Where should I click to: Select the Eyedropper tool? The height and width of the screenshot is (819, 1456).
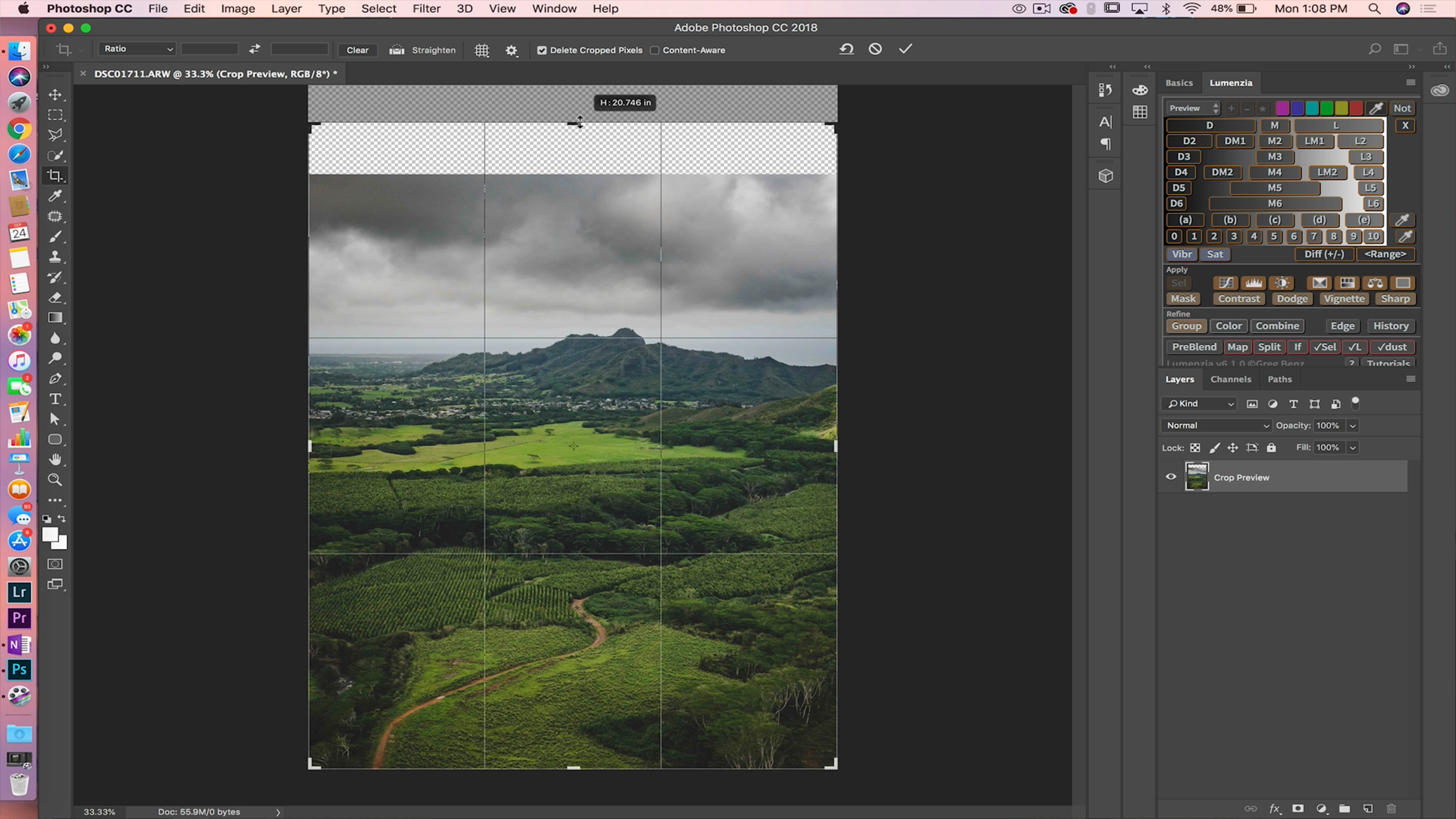click(55, 196)
